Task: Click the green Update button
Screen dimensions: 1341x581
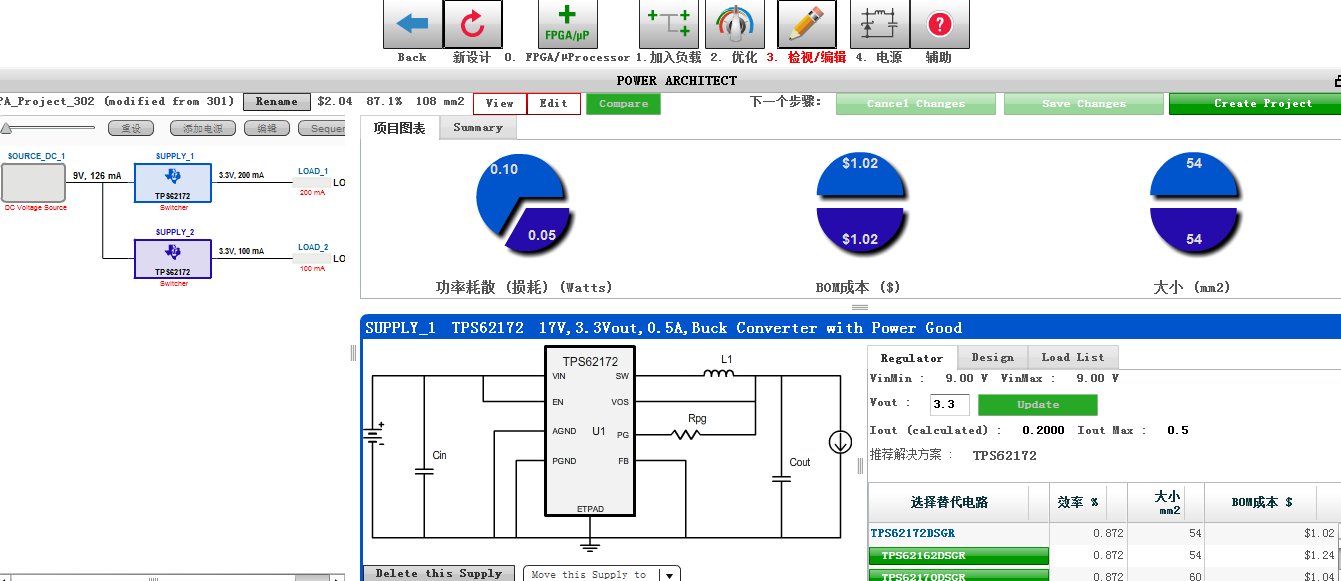Action: (x=1037, y=405)
